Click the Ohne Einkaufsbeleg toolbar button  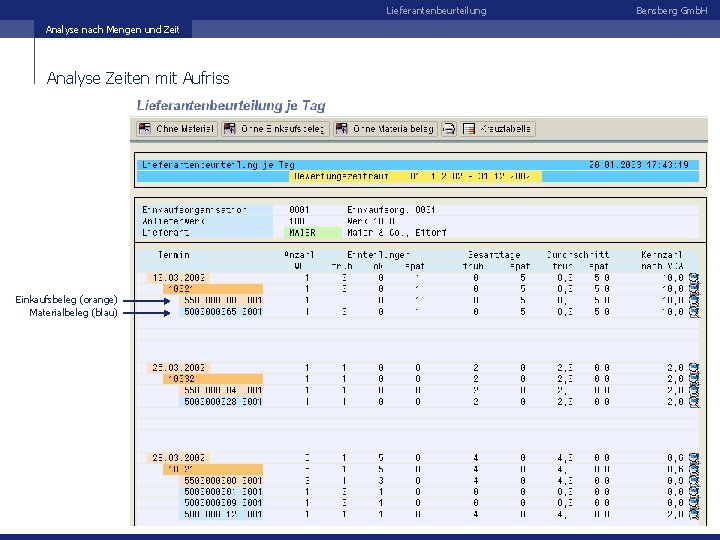pos(276,129)
